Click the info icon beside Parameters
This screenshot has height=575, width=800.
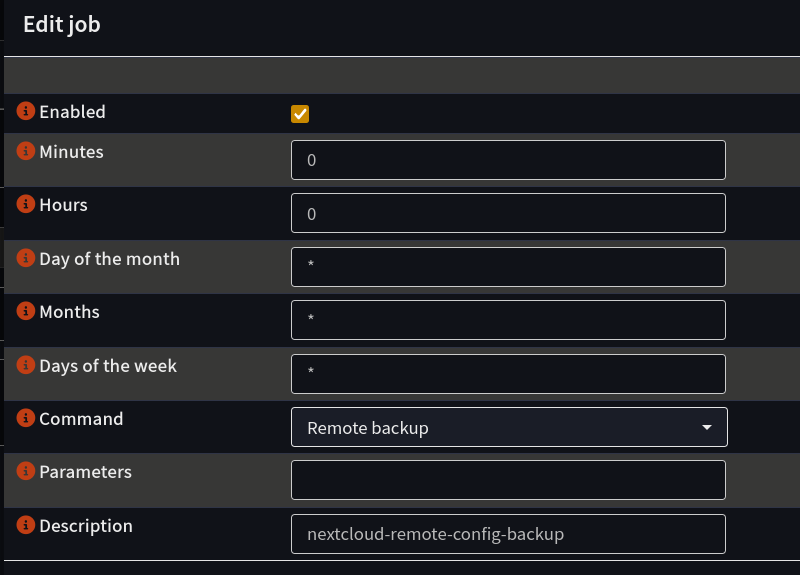pyautogui.click(x=26, y=471)
